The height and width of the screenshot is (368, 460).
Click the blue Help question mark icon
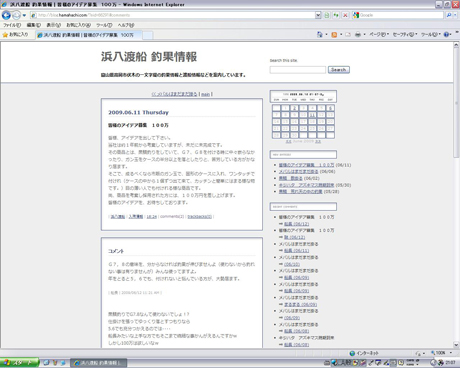click(446, 34)
